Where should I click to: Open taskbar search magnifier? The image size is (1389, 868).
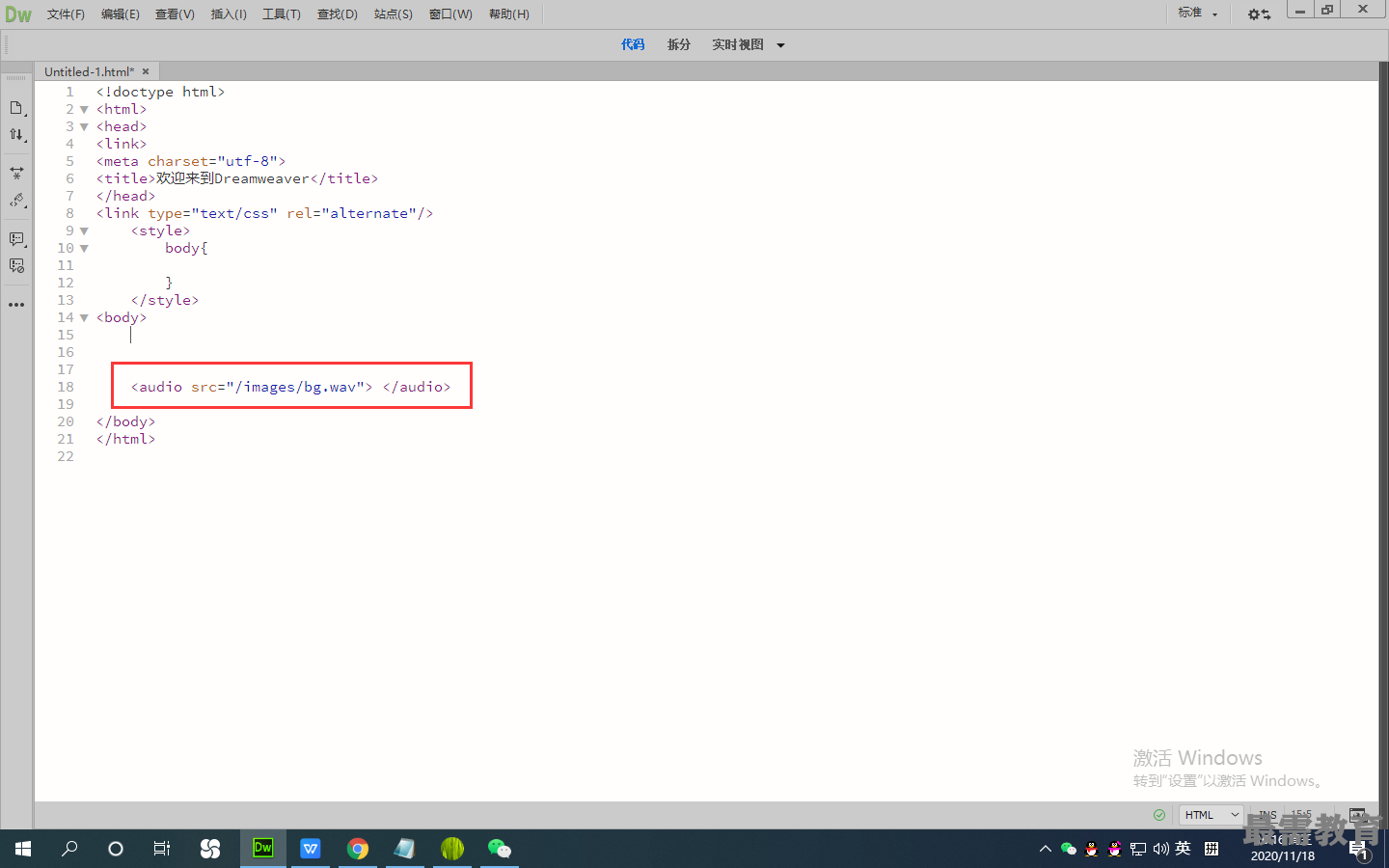tap(69, 849)
